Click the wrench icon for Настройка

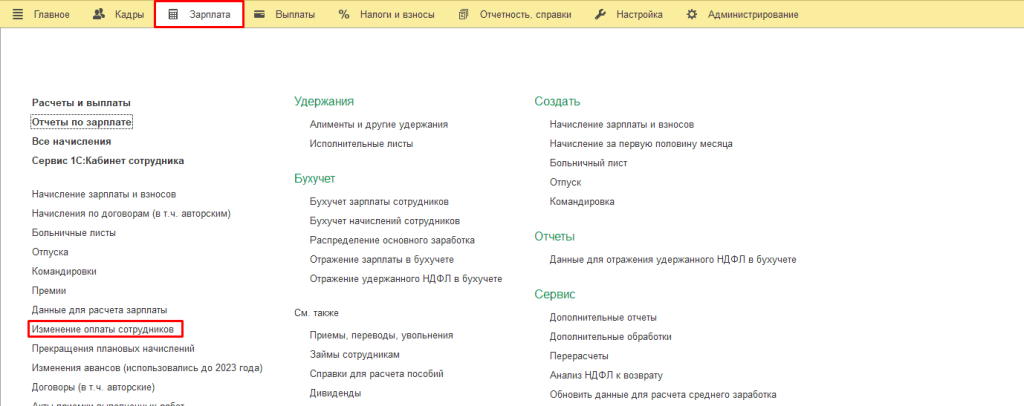click(600, 15)
